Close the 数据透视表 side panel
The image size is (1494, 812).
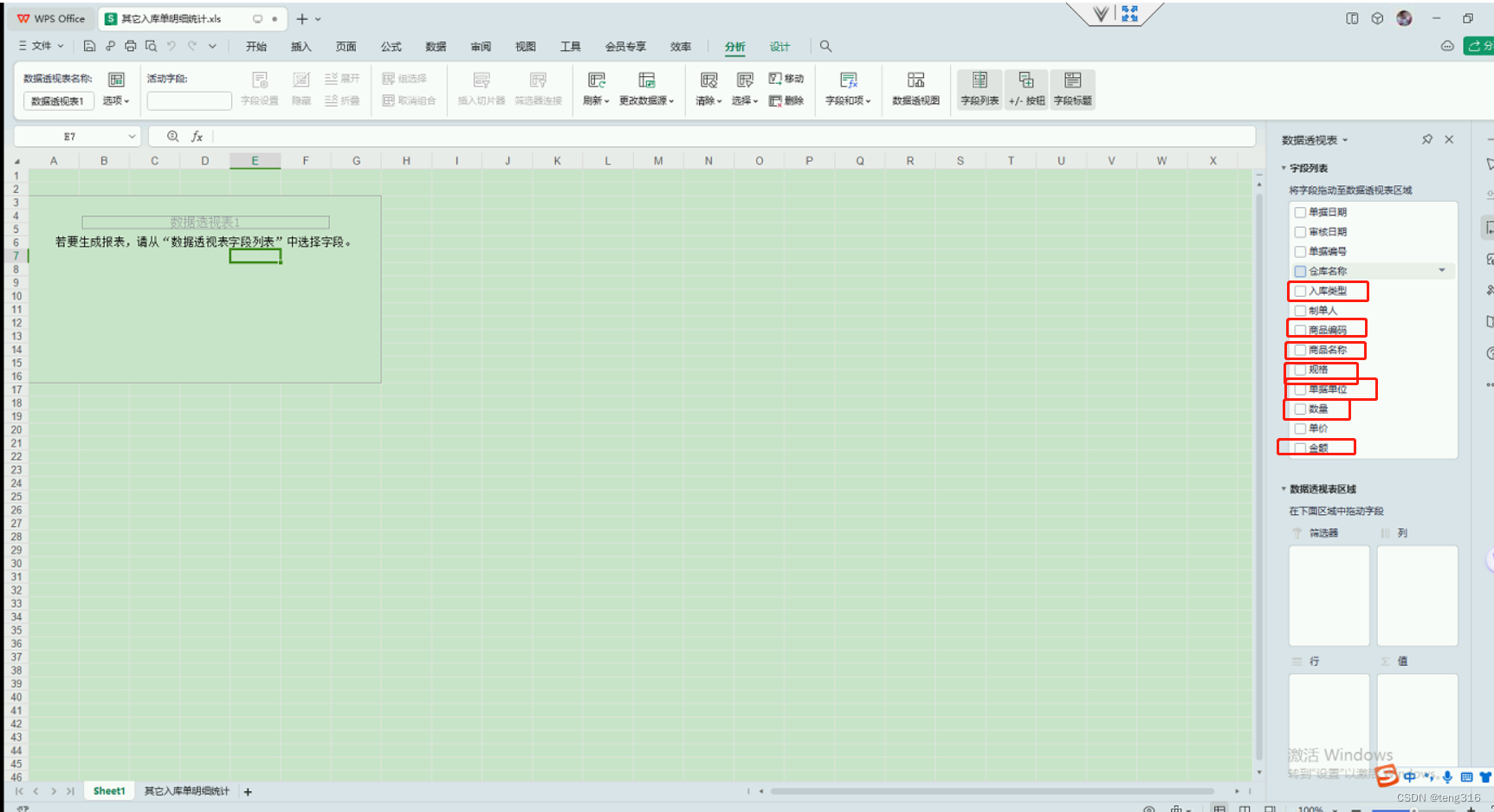coord(1449,139)
